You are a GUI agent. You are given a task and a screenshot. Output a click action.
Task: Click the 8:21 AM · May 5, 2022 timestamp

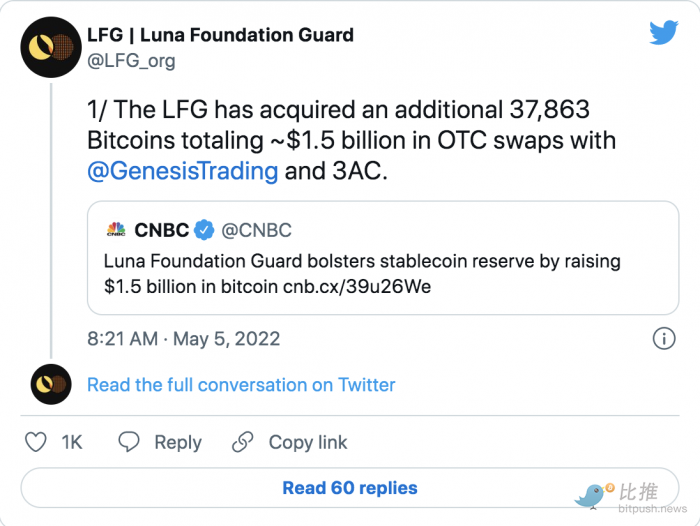coord(183,339)
